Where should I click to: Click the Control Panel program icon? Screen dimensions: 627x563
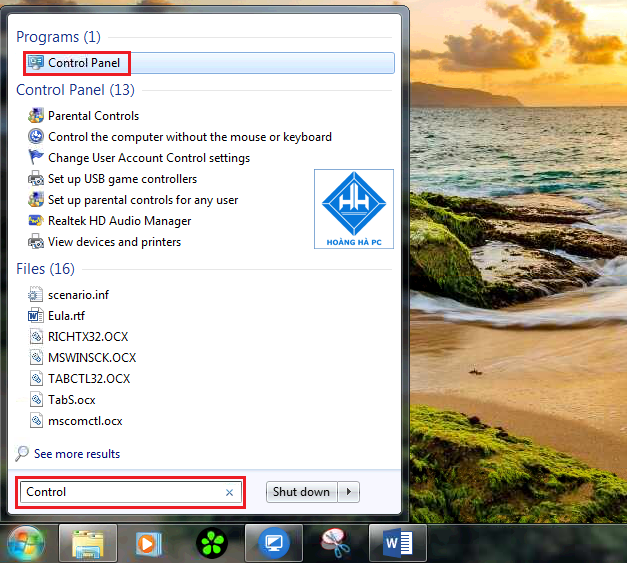[36, 63]
